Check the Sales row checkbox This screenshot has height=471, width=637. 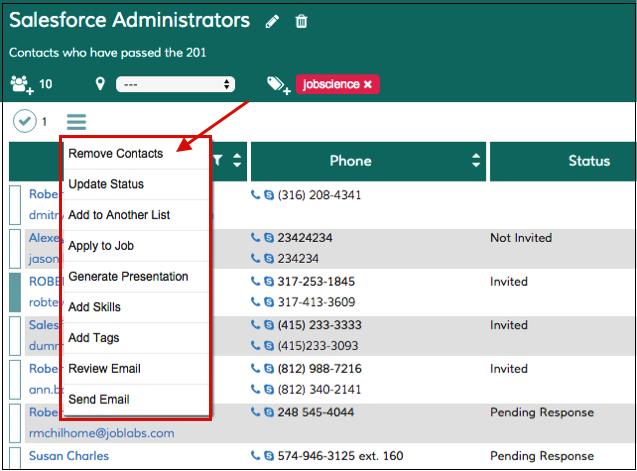coord(15,336)
